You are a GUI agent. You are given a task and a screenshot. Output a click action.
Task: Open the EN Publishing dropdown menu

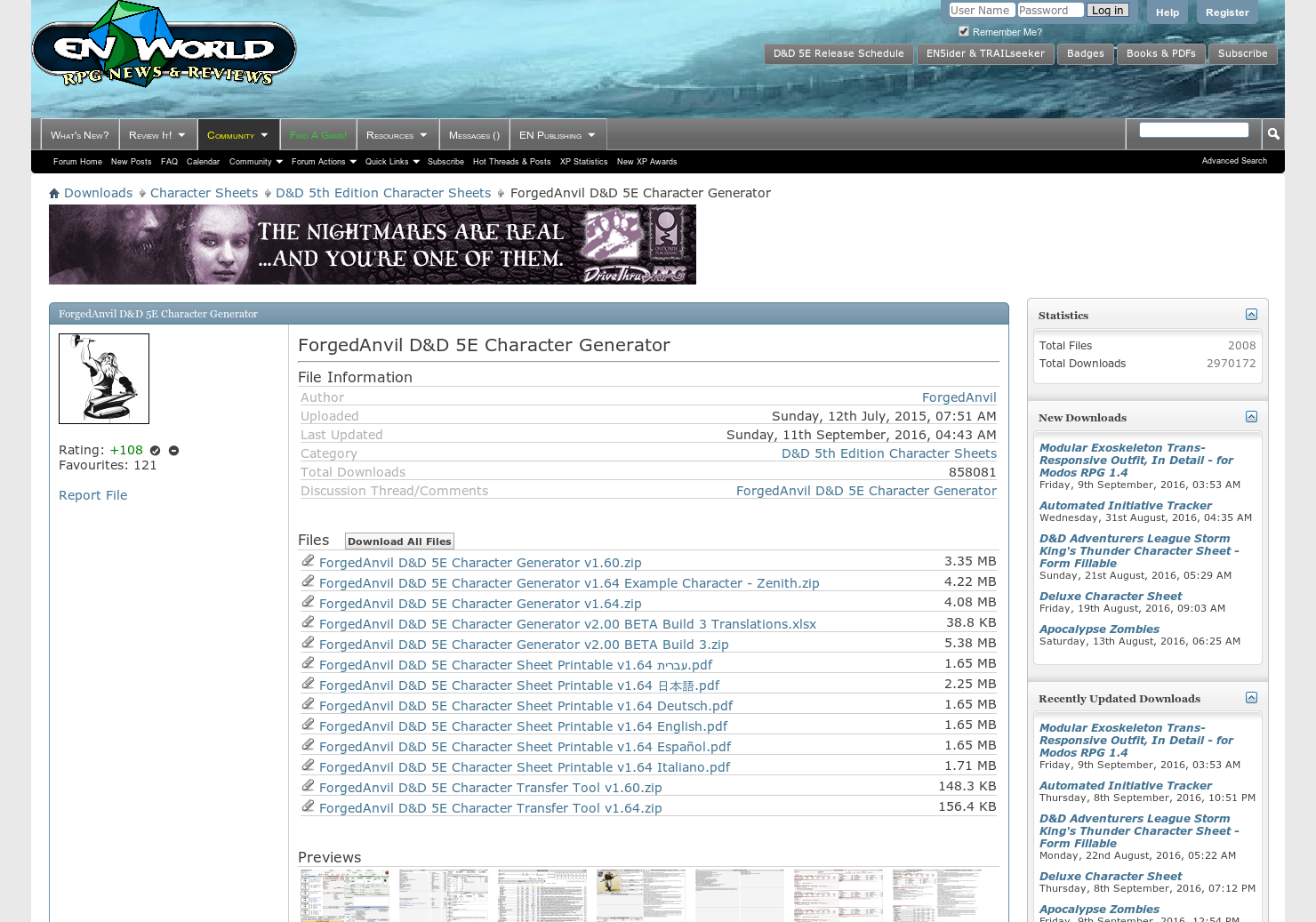558,135
